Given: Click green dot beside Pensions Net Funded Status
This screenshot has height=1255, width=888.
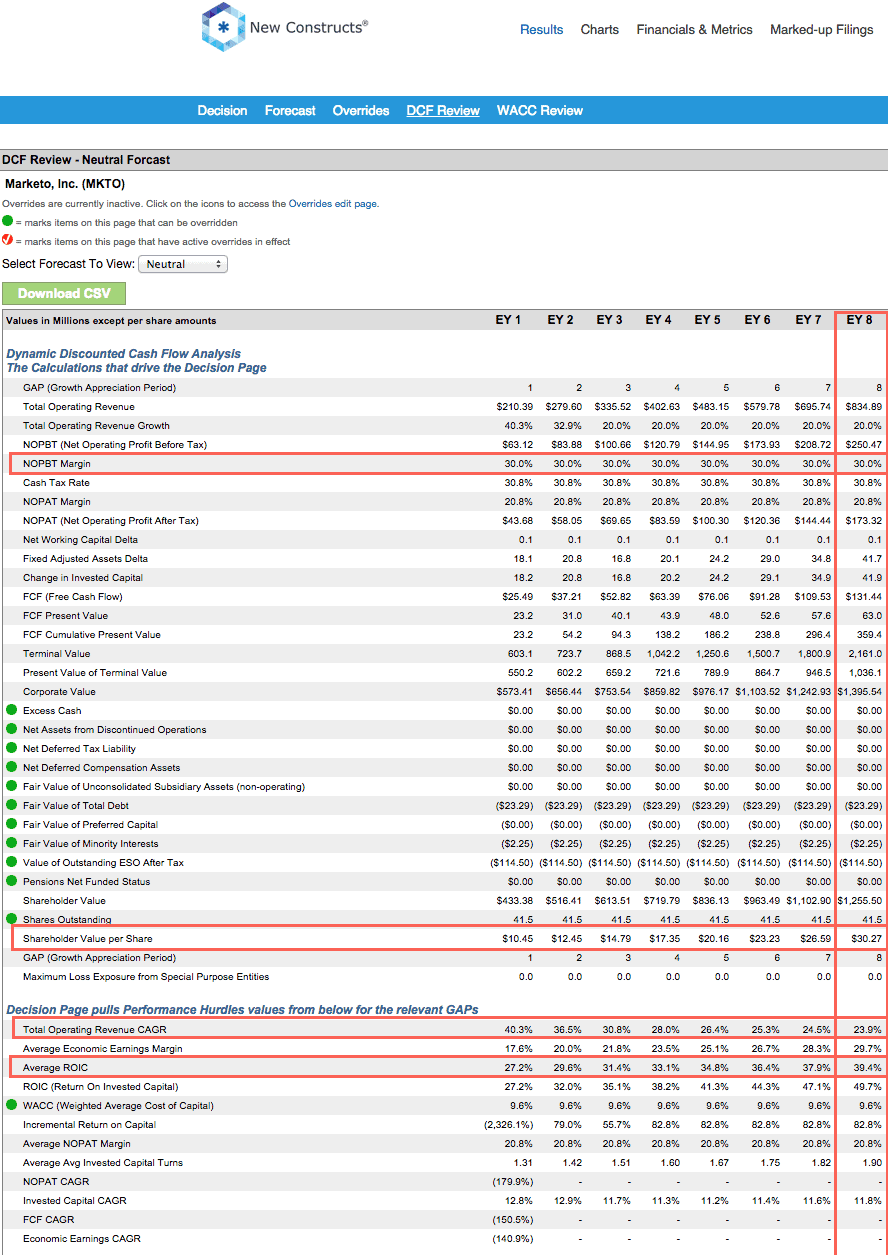Looking at the screenshot, I should click(x=11, y=882).
